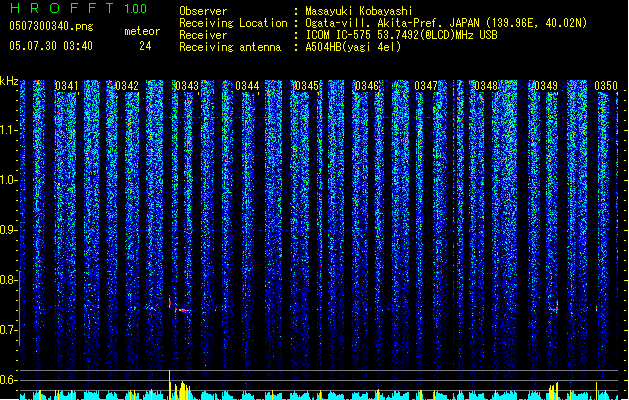Click the 0343 time marker
This screenshot has width=629, height=400.
click(187, 86)
